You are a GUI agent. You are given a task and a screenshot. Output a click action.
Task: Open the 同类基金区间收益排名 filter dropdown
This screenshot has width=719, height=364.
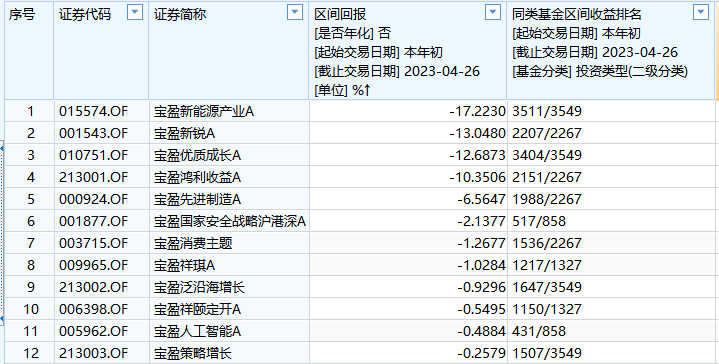pos(701,13)
